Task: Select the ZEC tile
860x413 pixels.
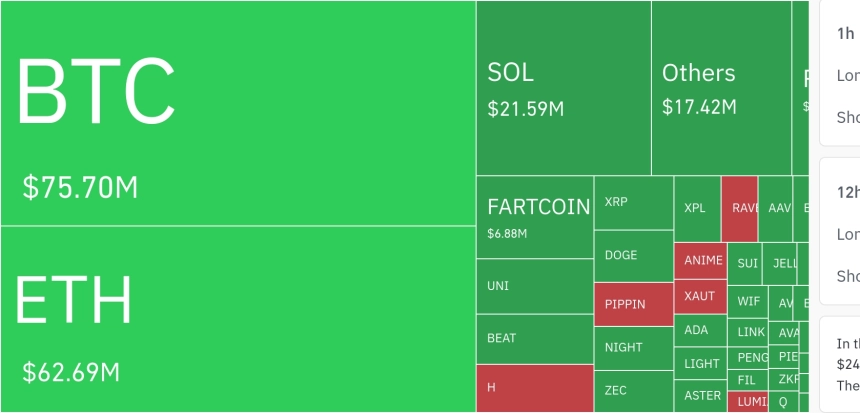Action: (634, 391)
